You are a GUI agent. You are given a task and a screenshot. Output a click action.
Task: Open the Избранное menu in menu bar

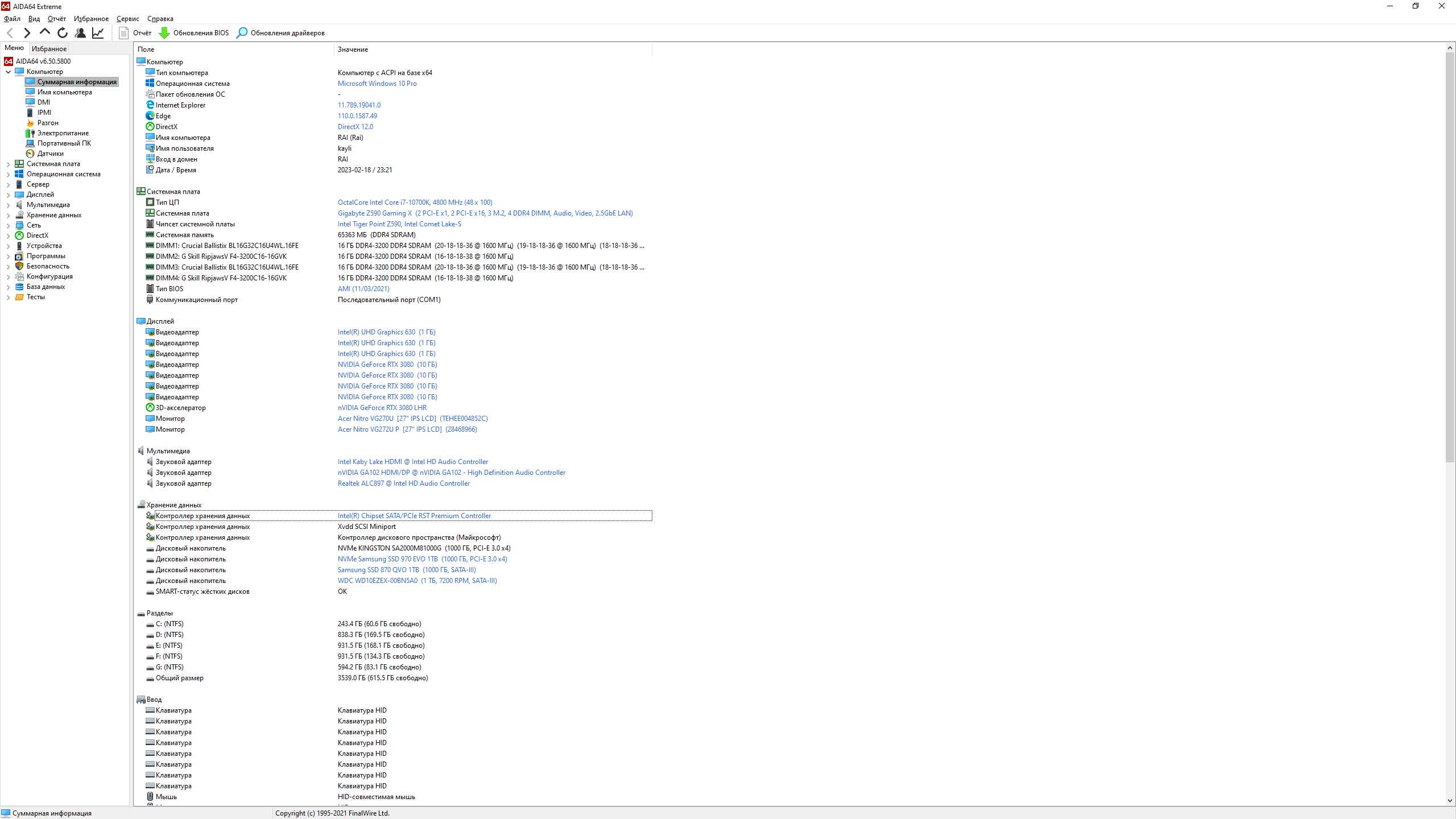point(91,19)
